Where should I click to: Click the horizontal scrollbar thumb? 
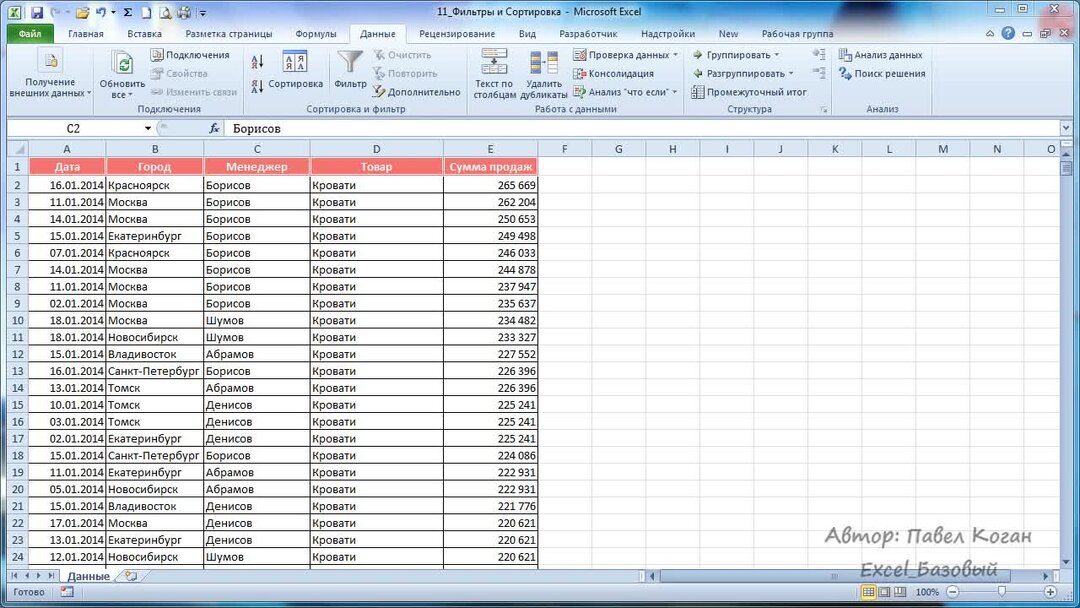tap(834, 576)
